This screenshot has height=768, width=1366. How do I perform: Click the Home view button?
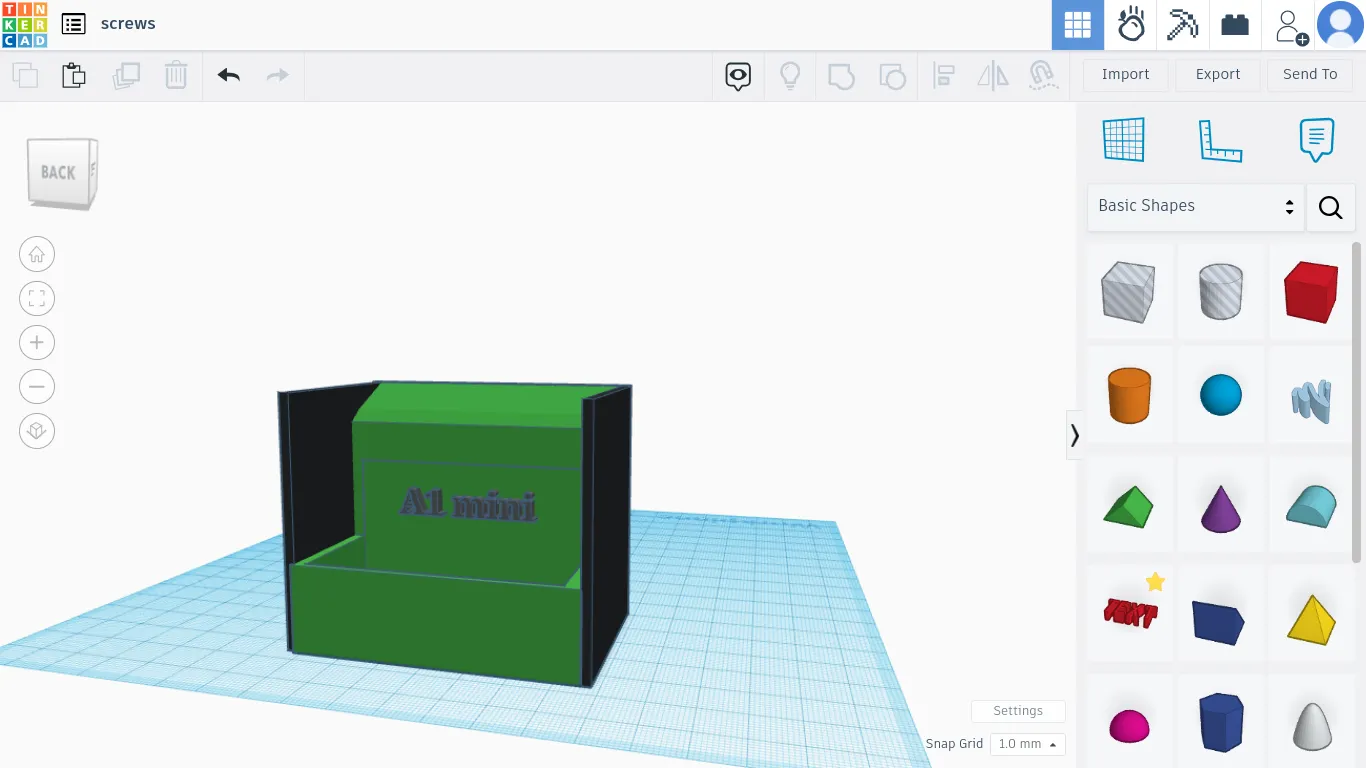click(x=37, y=255)
